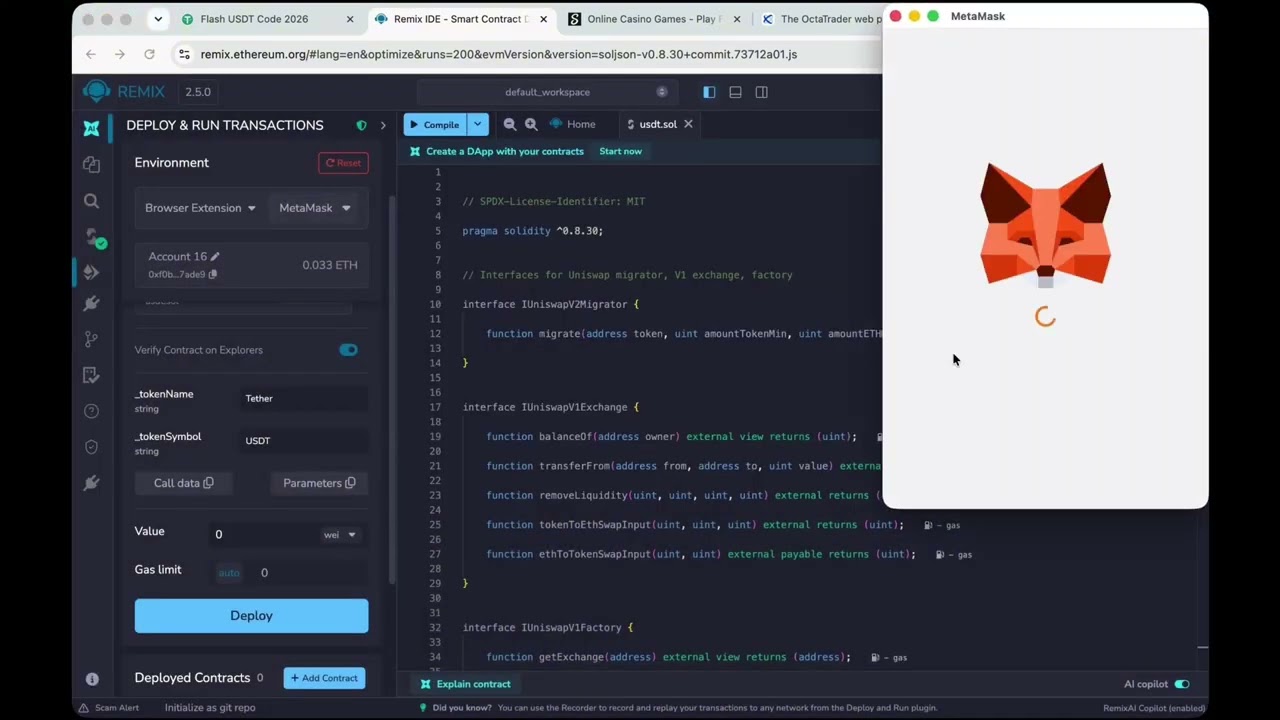Select the Remix IDE browser tab

(462, 19)
